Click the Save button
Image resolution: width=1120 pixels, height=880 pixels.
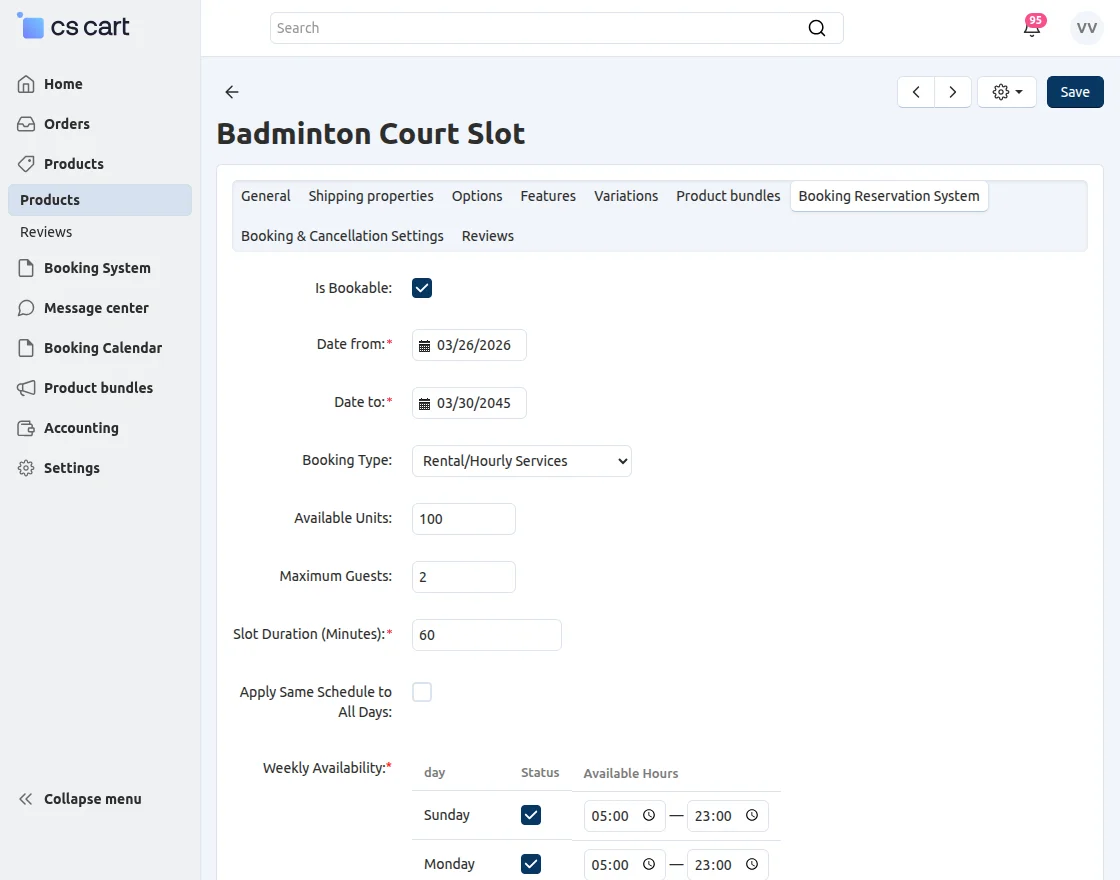[x=1075, y=92]
